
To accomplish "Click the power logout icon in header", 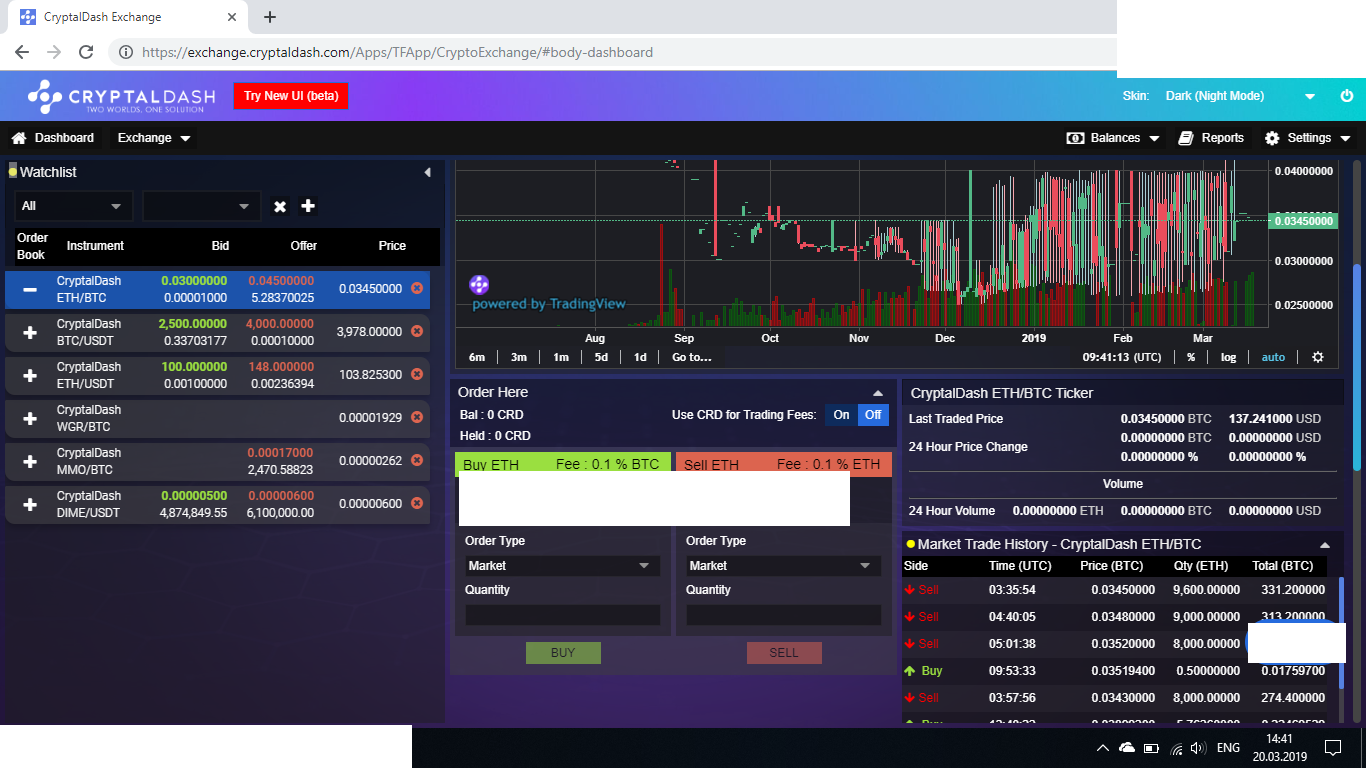I will [x=1347, y=96].
